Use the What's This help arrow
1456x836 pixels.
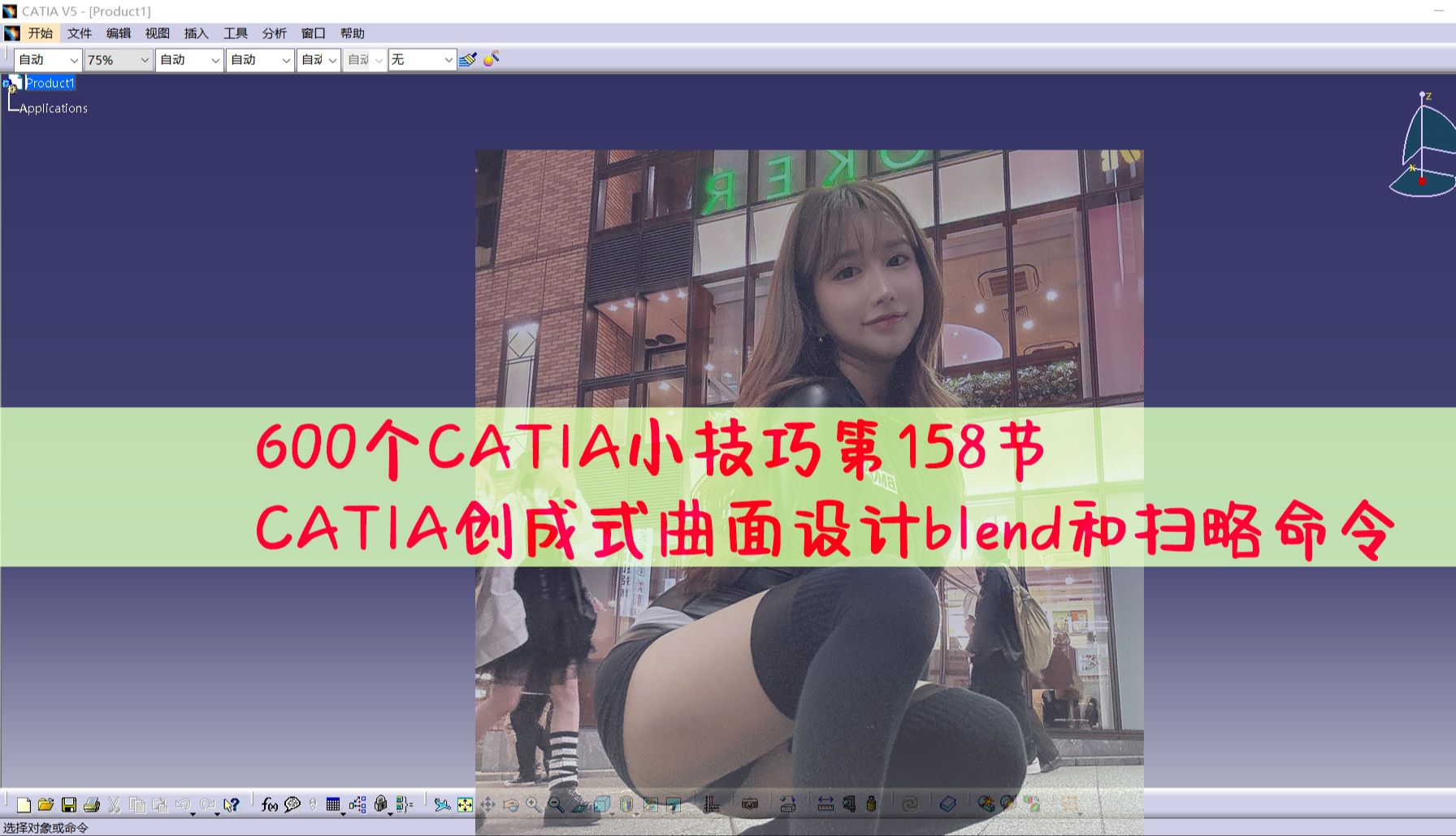click(x=232, y=804)
